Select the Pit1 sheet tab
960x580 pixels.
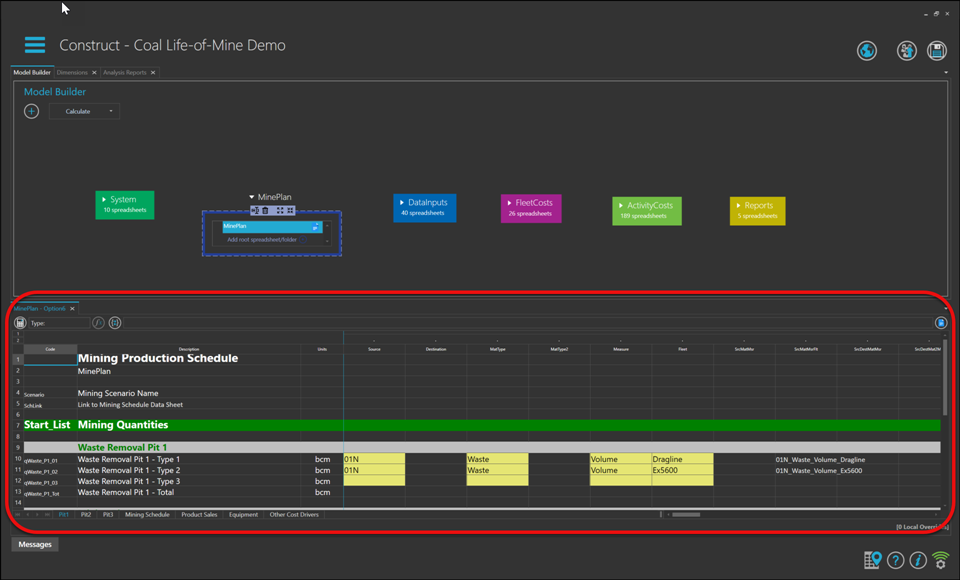point(64,514)
